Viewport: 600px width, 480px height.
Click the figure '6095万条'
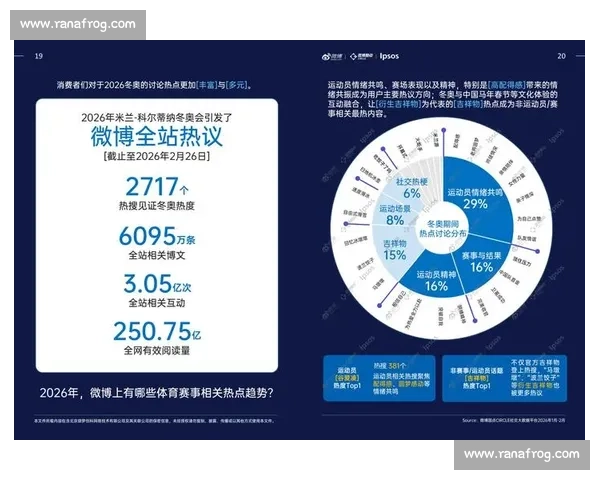[157, 236]
